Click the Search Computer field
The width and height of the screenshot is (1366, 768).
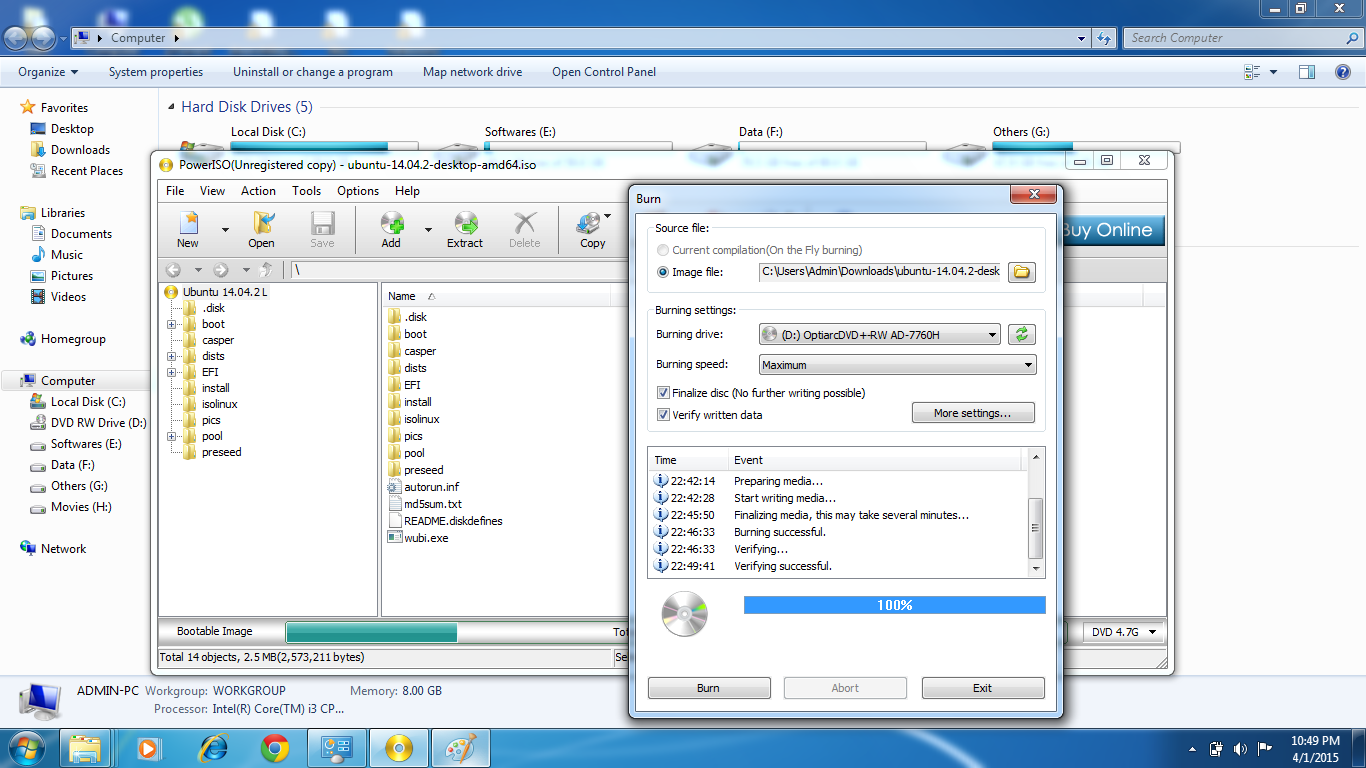click(1241, 38)
